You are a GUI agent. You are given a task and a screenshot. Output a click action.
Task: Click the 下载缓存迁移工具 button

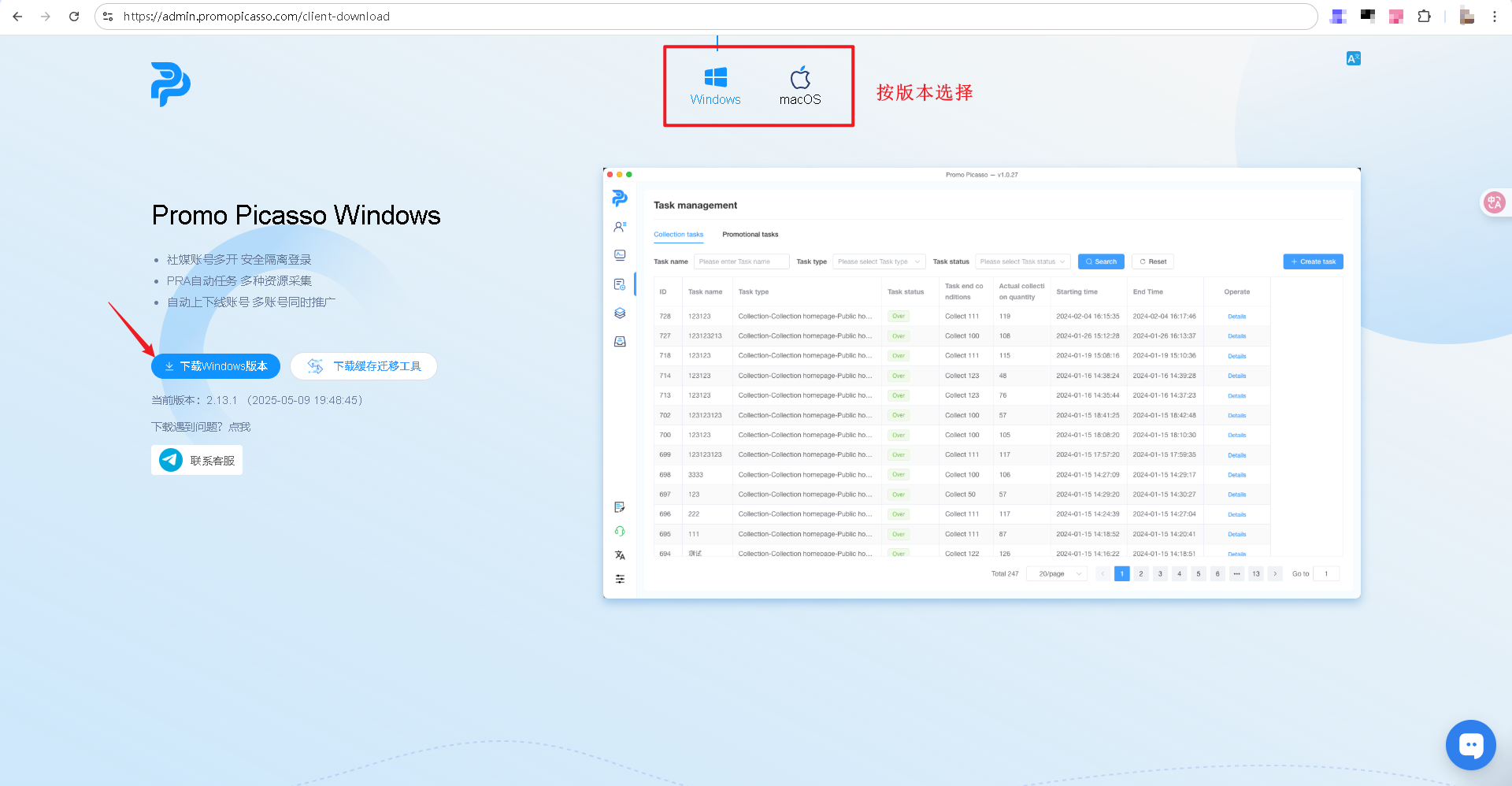coord(364,366)
